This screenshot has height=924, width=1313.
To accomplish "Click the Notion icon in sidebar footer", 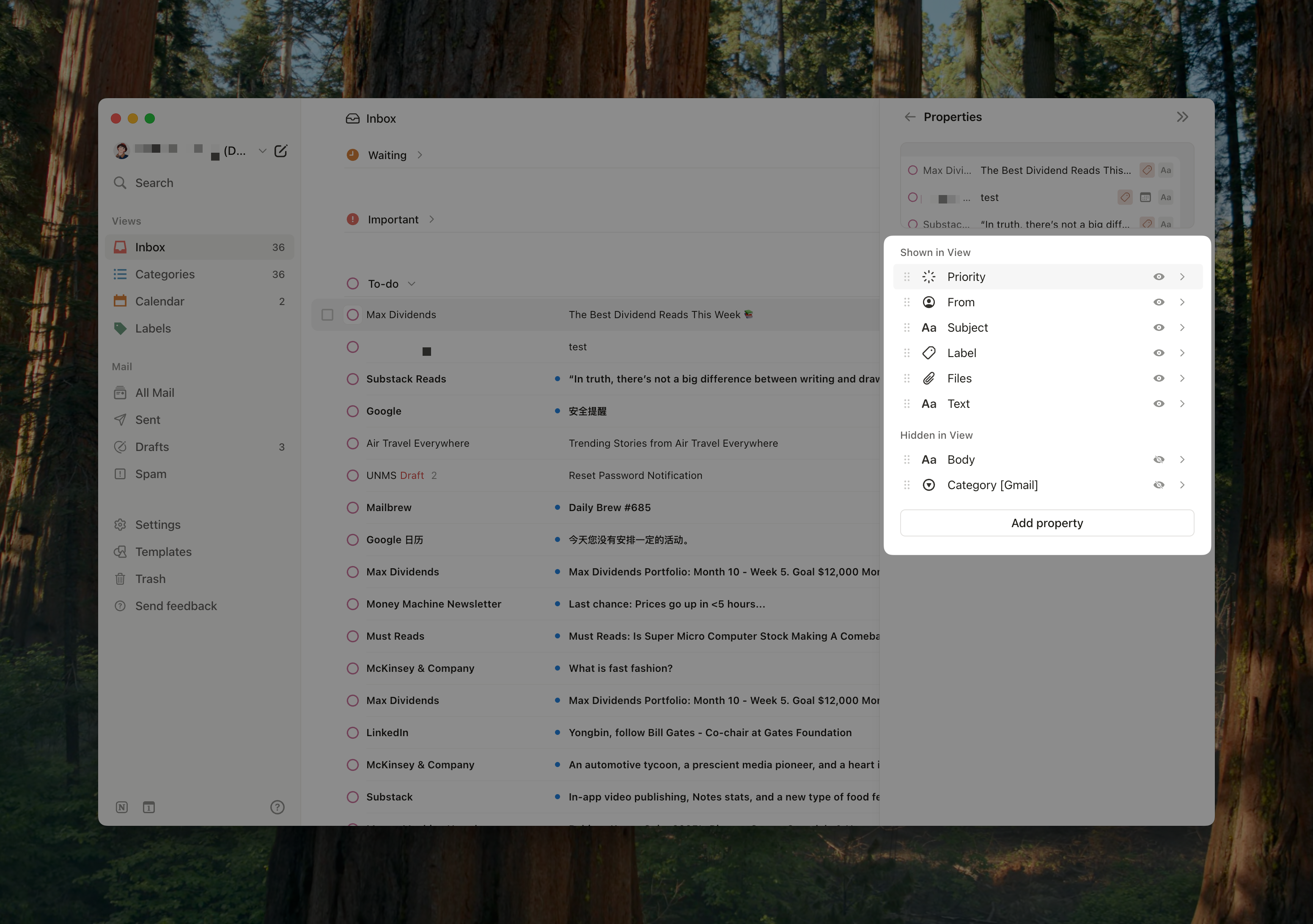I will (122, 807).
